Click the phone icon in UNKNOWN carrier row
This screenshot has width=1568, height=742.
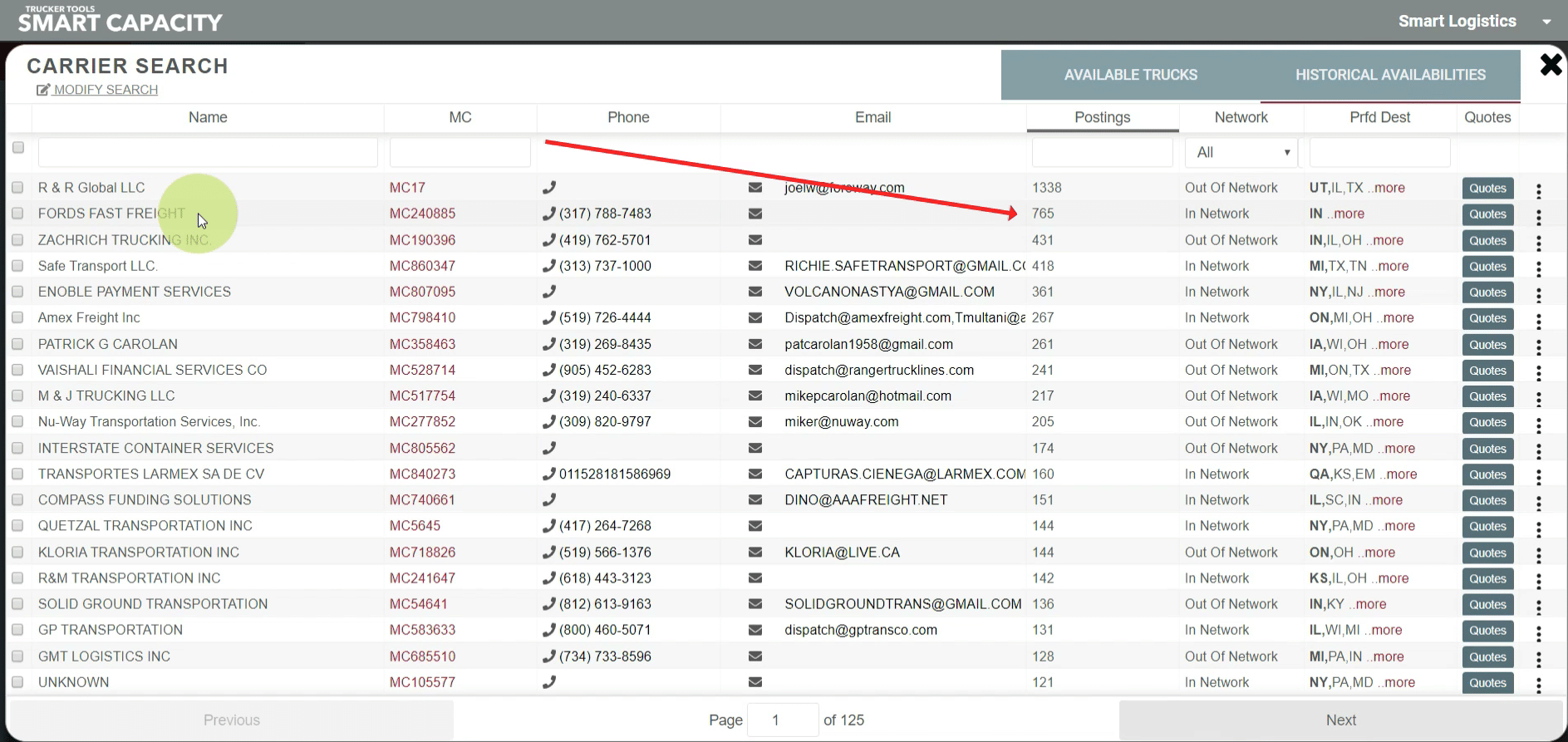click(x=549, y=682)
